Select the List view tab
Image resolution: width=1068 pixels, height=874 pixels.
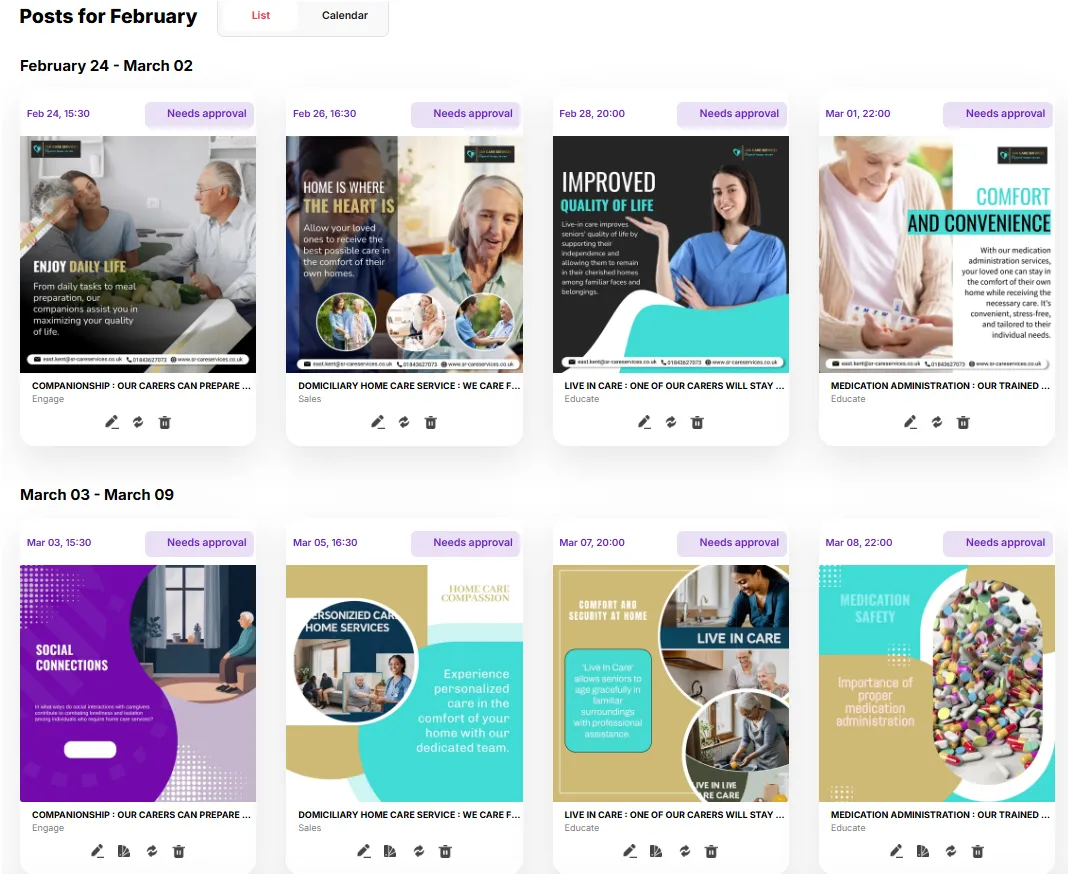(261, 15)
